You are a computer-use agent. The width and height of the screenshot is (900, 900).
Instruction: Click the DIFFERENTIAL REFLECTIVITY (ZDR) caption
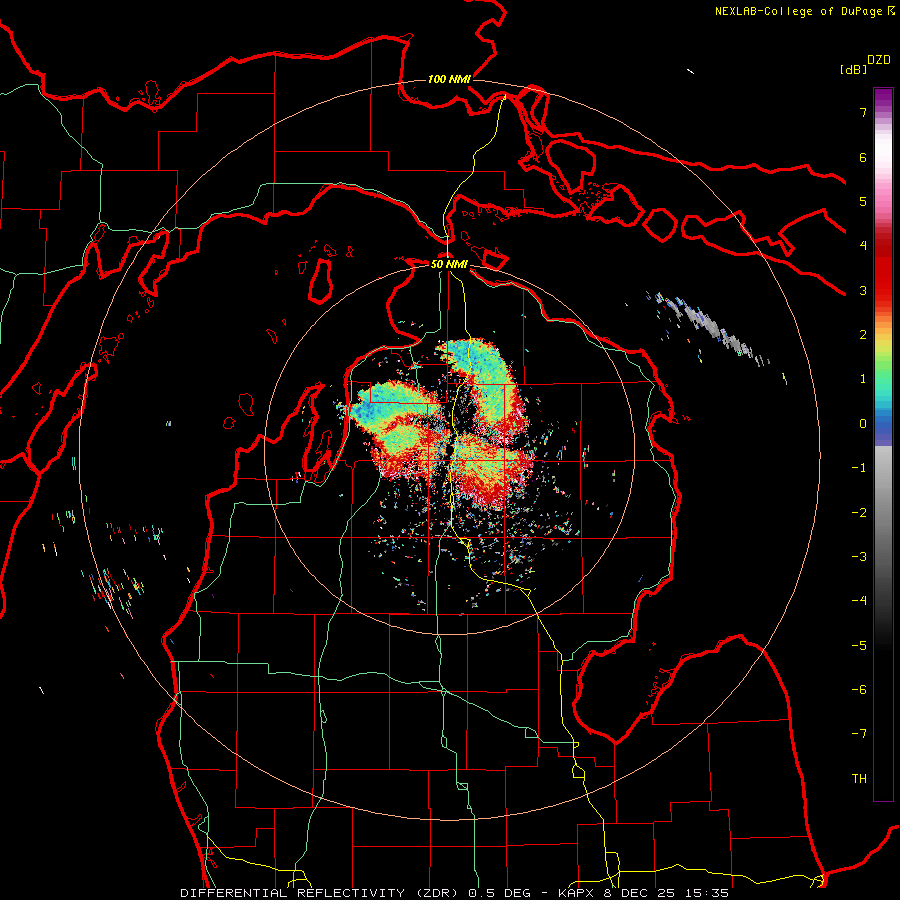(x=321, y=893)
